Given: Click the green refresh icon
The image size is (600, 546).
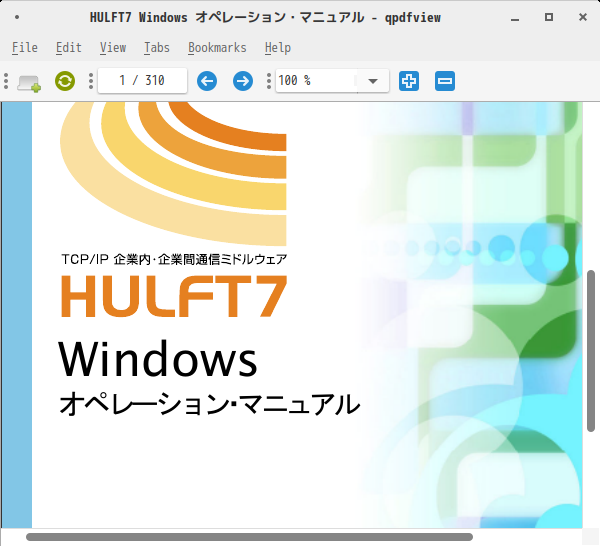Looking at the screenshot, I should [x=65, y=81].
